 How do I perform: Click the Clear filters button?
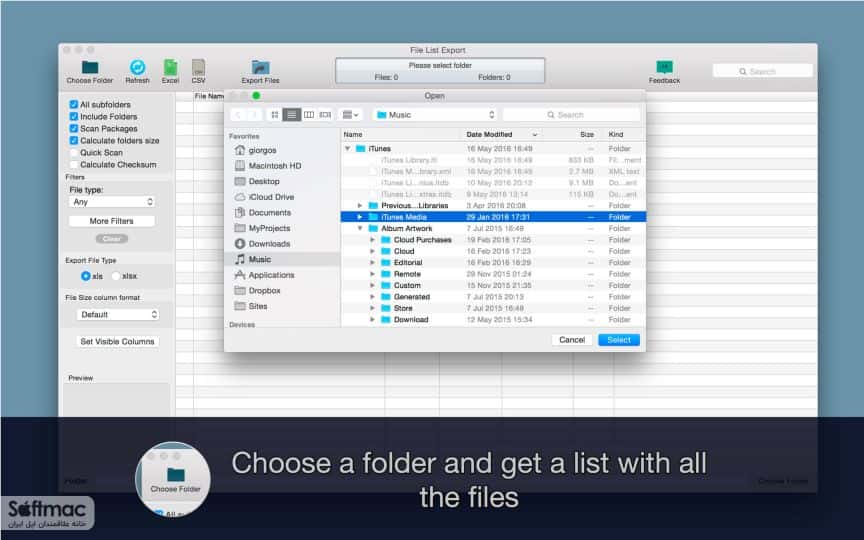pyautogui.click(x=112, y=239)
